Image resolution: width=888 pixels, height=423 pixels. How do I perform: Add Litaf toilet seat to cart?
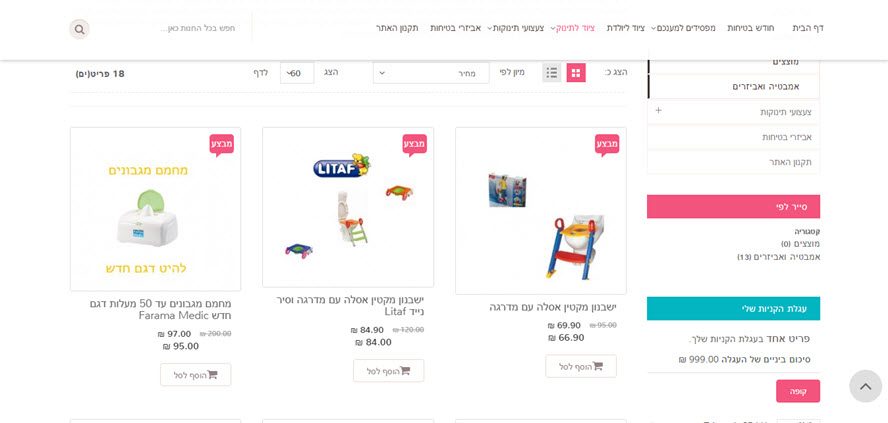tap(388, 371)
